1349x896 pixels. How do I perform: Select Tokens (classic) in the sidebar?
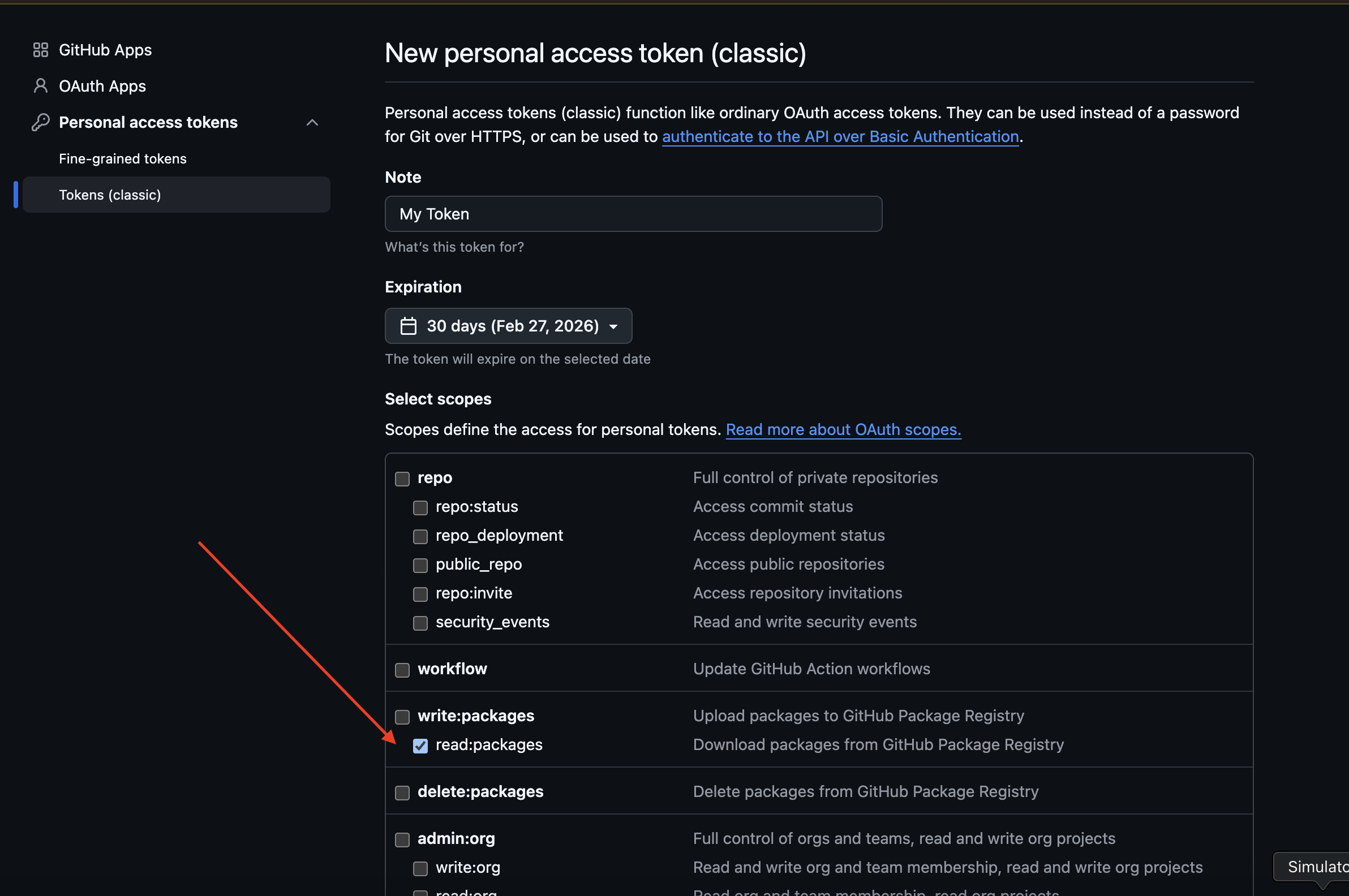[x=110, y=194]
